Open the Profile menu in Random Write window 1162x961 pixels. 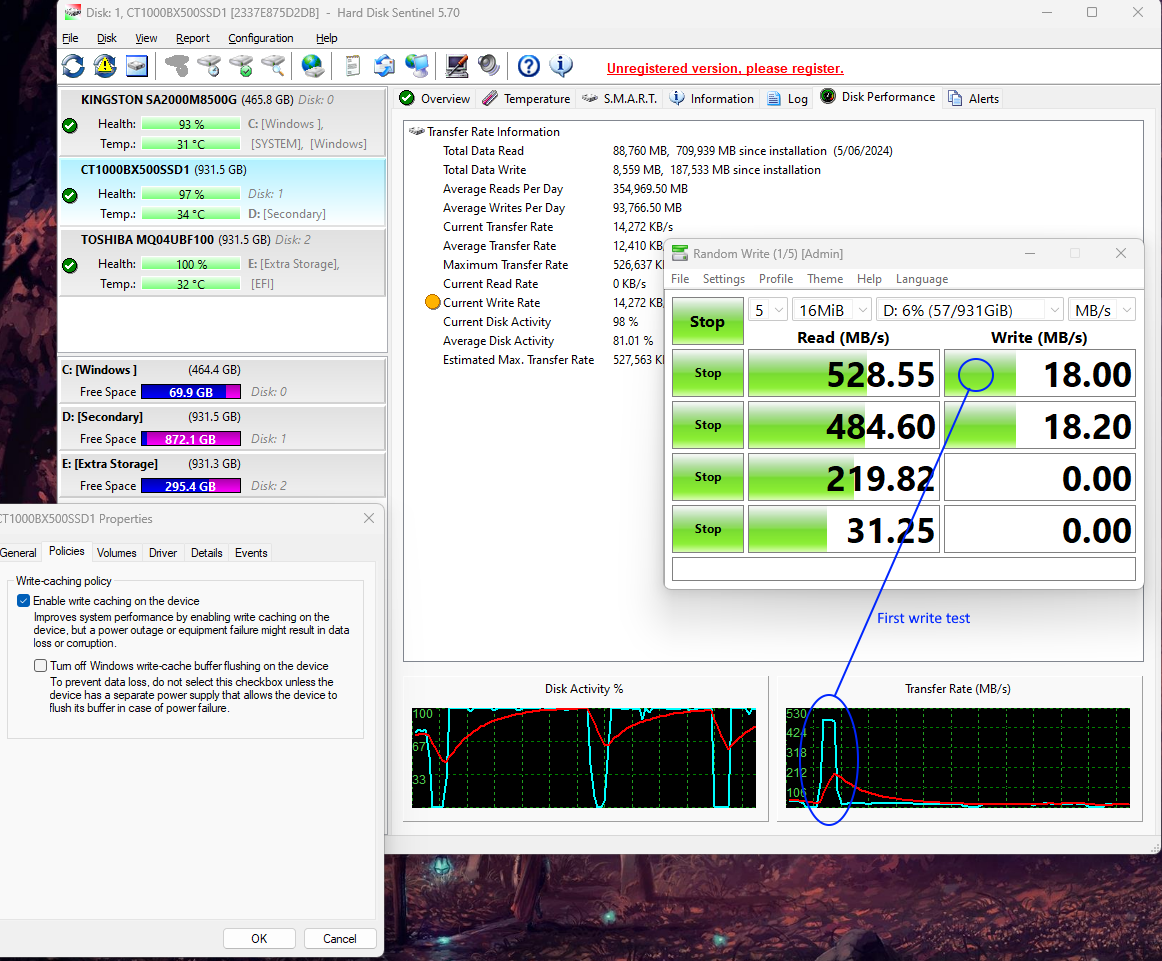click(x=776, y=279)
